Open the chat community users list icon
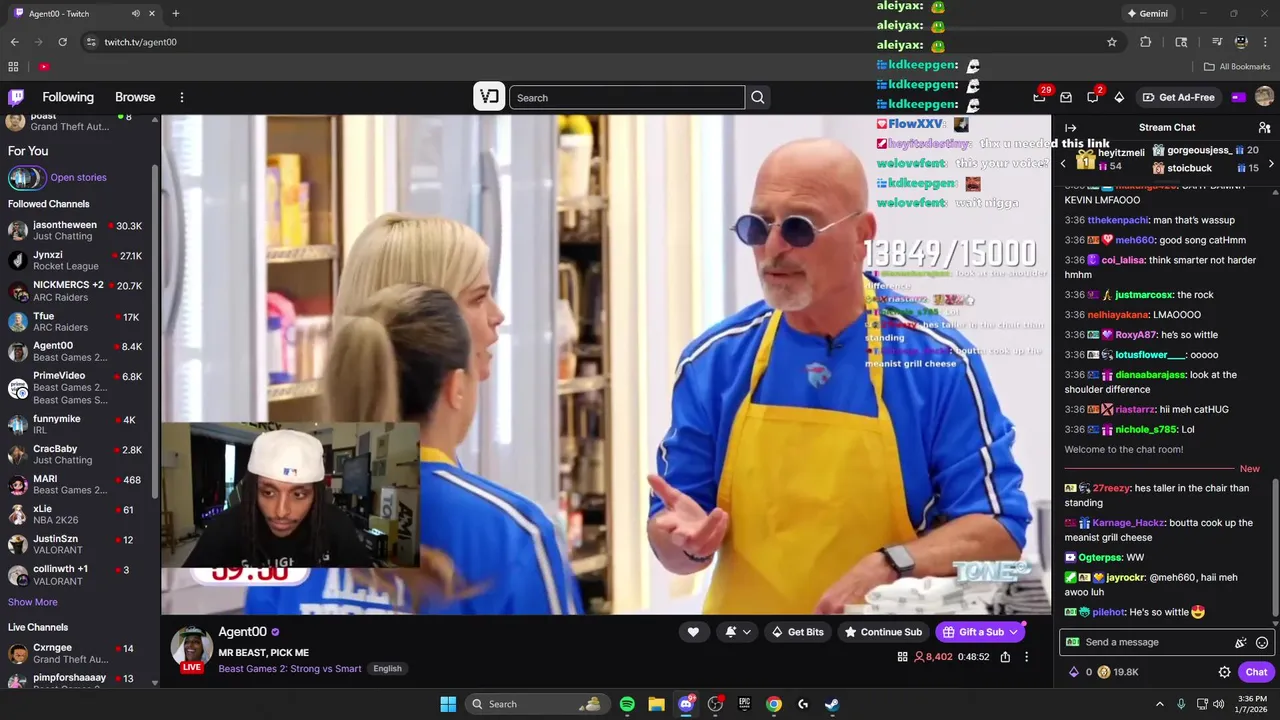 1264,127
